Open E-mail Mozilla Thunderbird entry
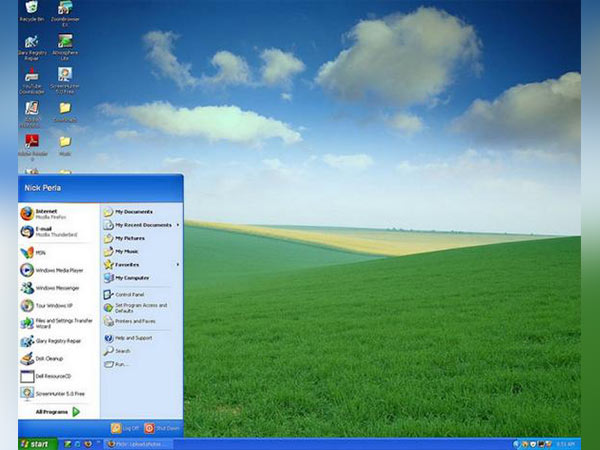 pos(58,232)
